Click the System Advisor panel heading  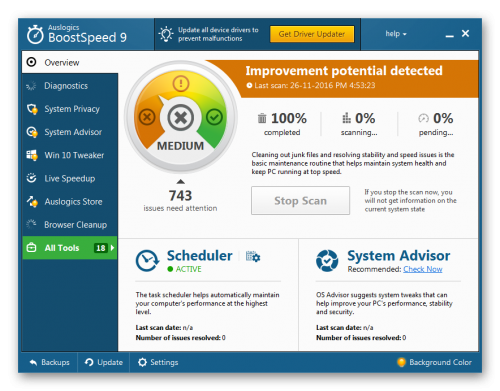399,256
